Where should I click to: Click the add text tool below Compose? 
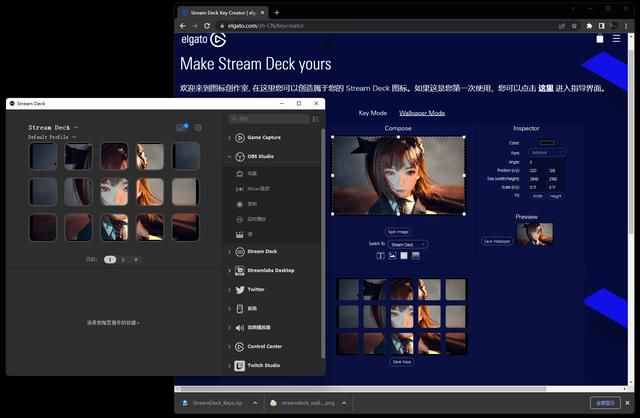point(380,256)
